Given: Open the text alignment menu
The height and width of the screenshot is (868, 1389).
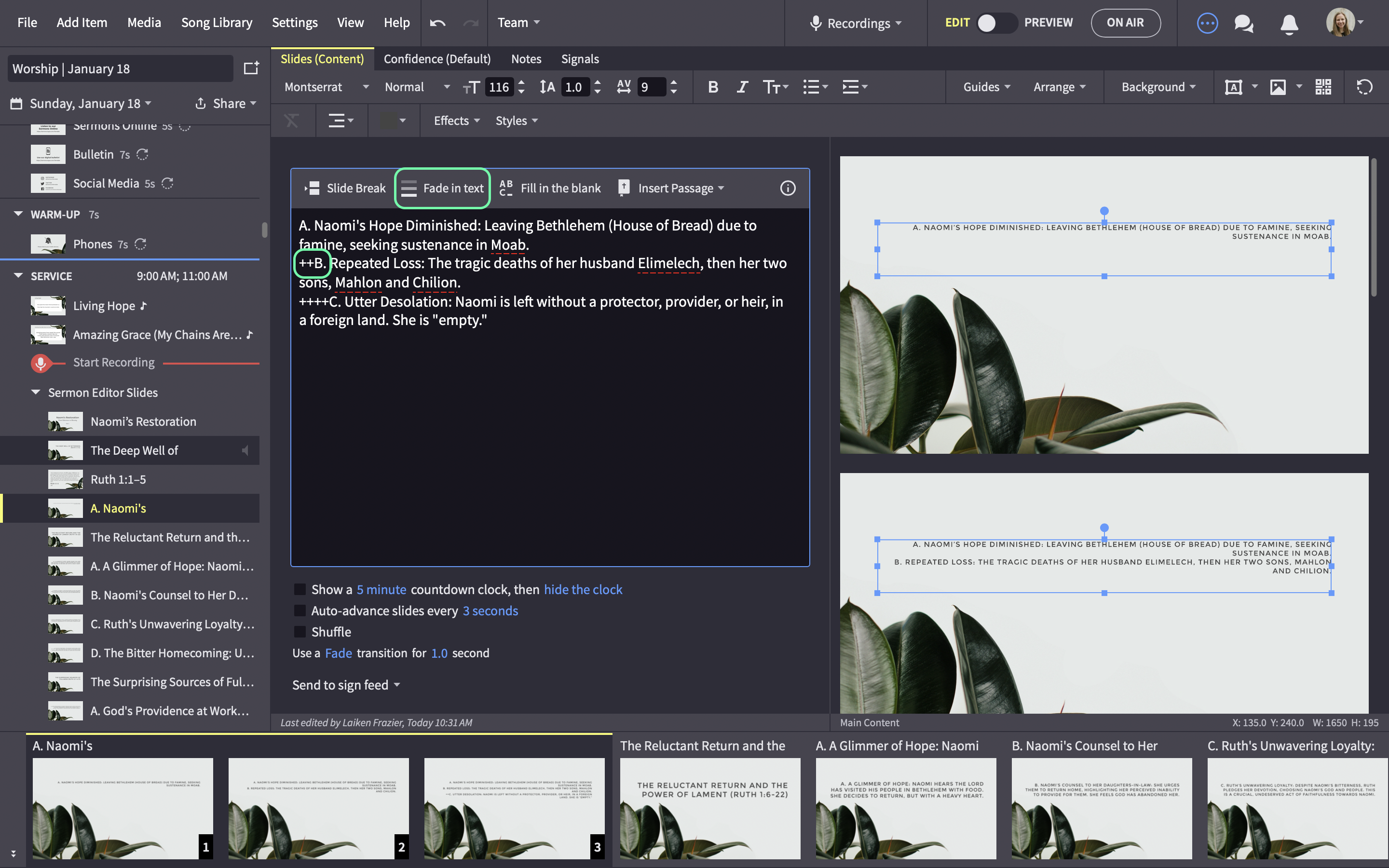Looking at the screenshot, I should 340,121.
